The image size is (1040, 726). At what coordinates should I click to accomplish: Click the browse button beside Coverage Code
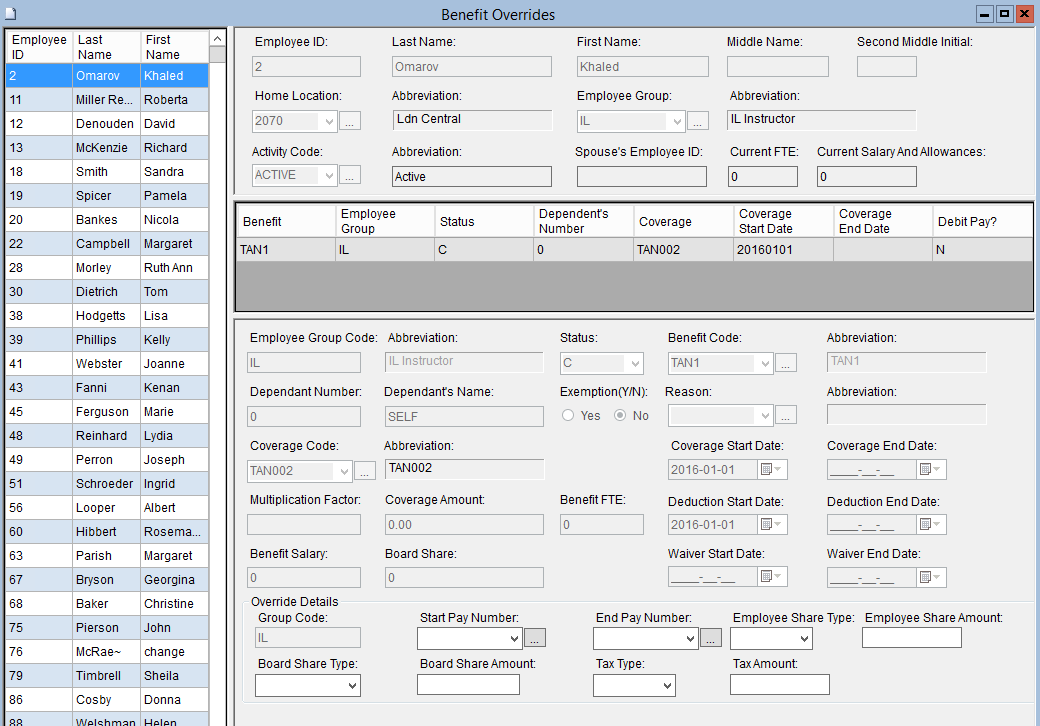click(x=365, y=470)
